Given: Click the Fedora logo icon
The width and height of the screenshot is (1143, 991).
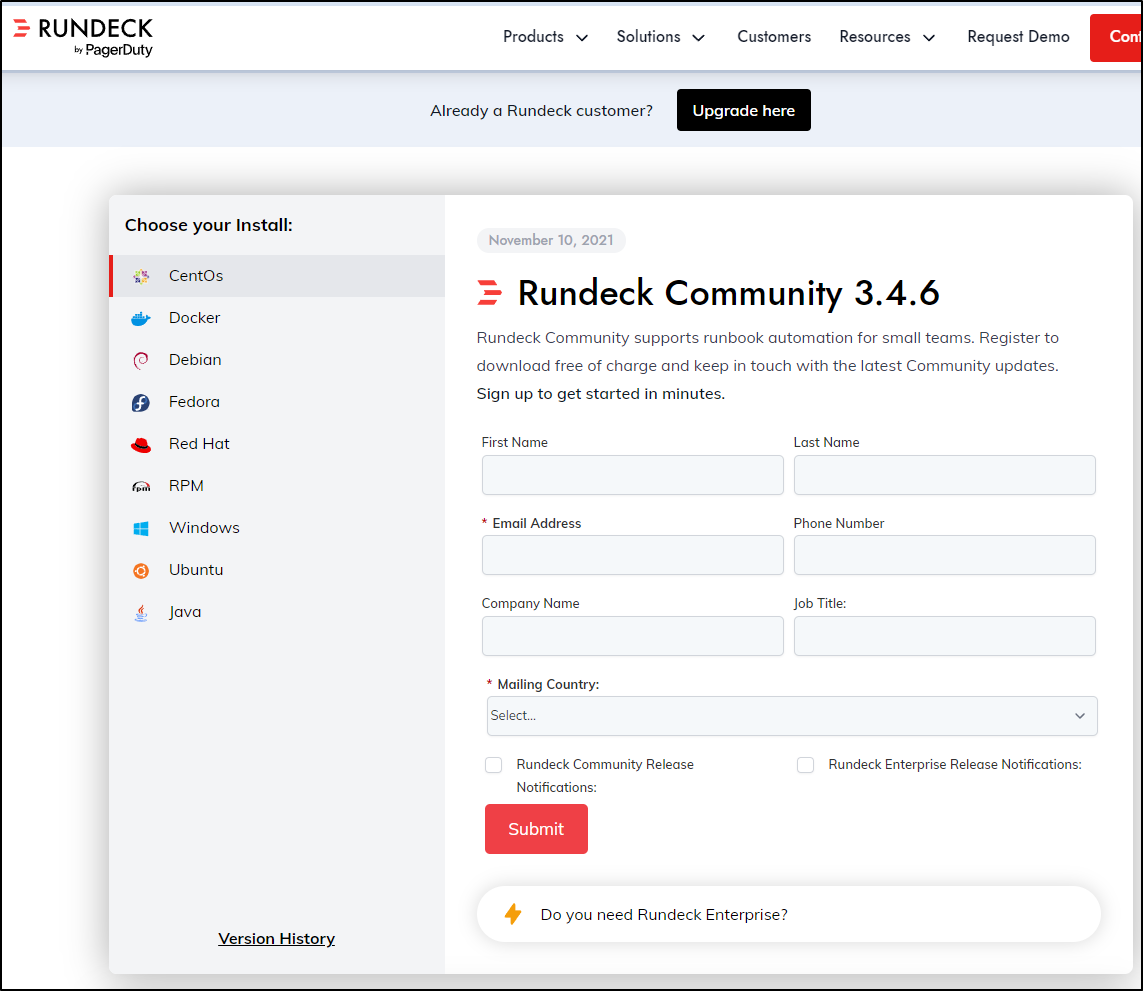Looking at the screenshot, I should 141,403.
